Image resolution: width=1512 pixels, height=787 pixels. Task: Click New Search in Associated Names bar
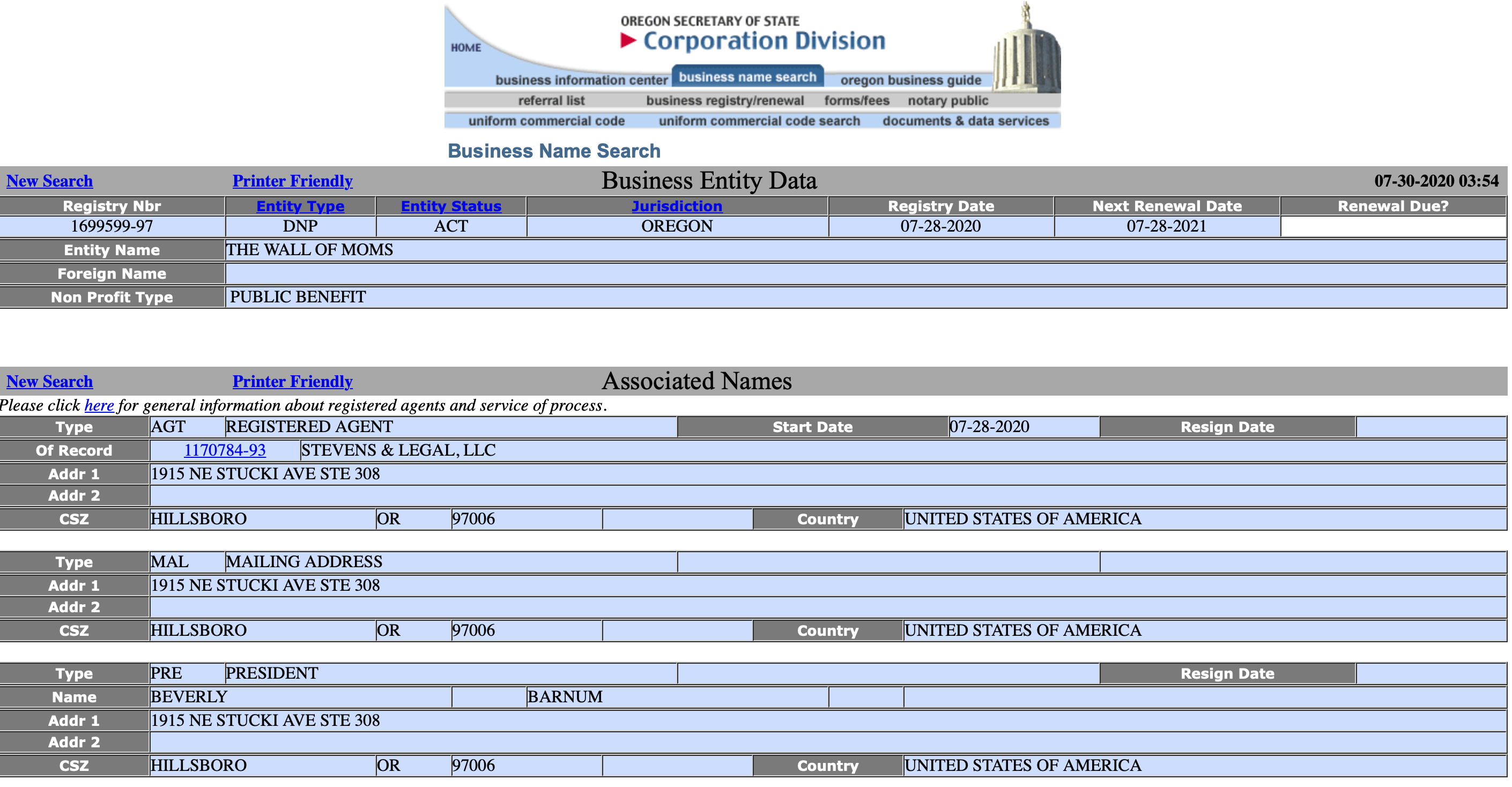tap(49, 382)
